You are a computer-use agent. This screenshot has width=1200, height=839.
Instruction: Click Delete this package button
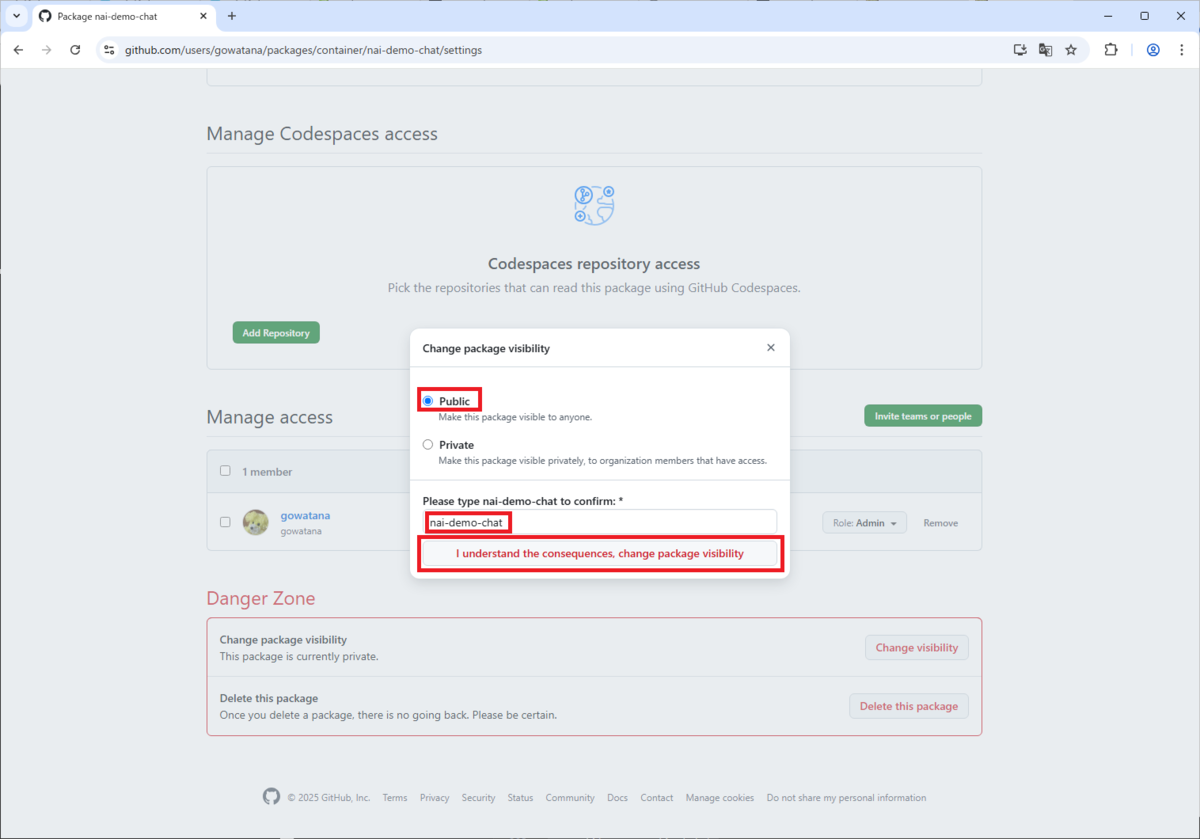[909, 706]
